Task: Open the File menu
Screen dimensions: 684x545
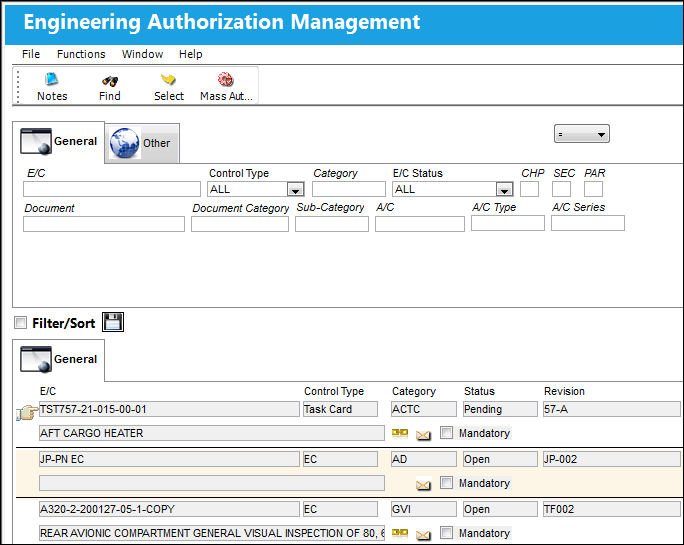Action: 31,54
